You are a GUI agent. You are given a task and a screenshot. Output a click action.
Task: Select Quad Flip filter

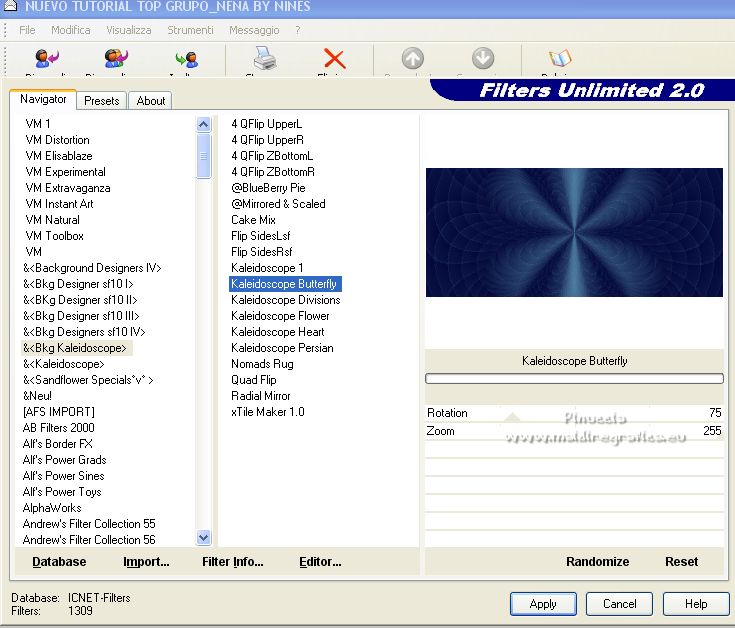(254, 380)
